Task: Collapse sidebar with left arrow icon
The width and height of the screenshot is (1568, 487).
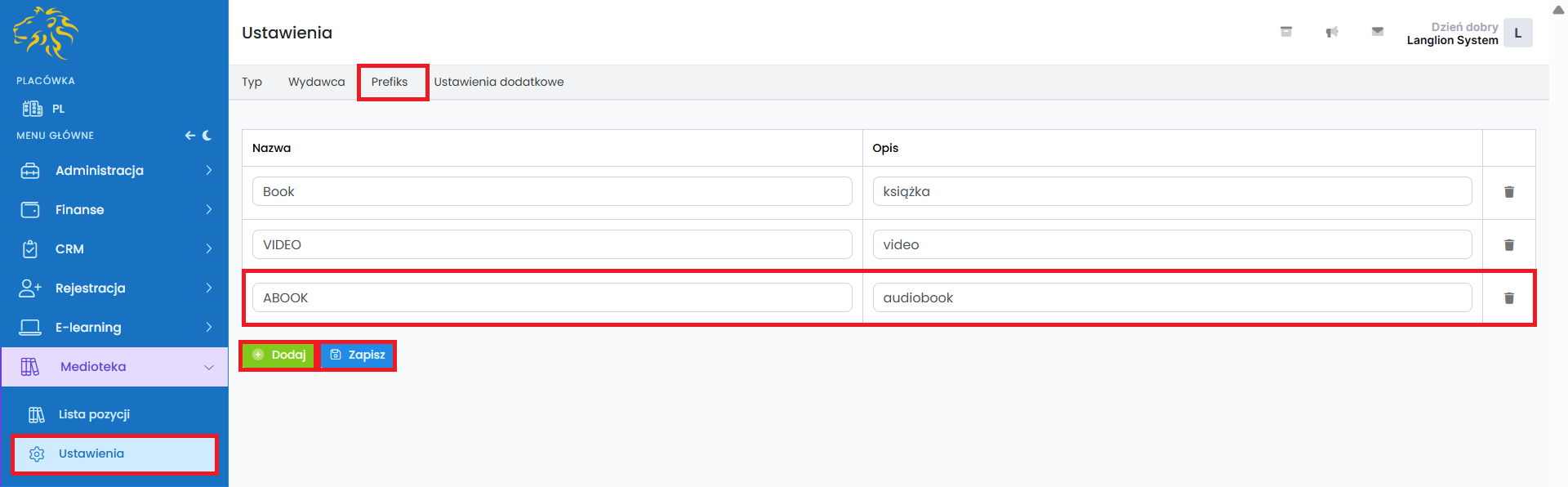Action: click(189, 136)
